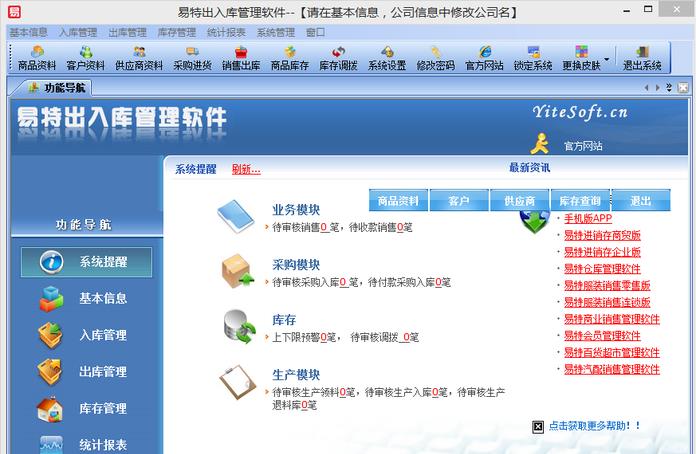Close the active tab with X button

coord(683,88)
